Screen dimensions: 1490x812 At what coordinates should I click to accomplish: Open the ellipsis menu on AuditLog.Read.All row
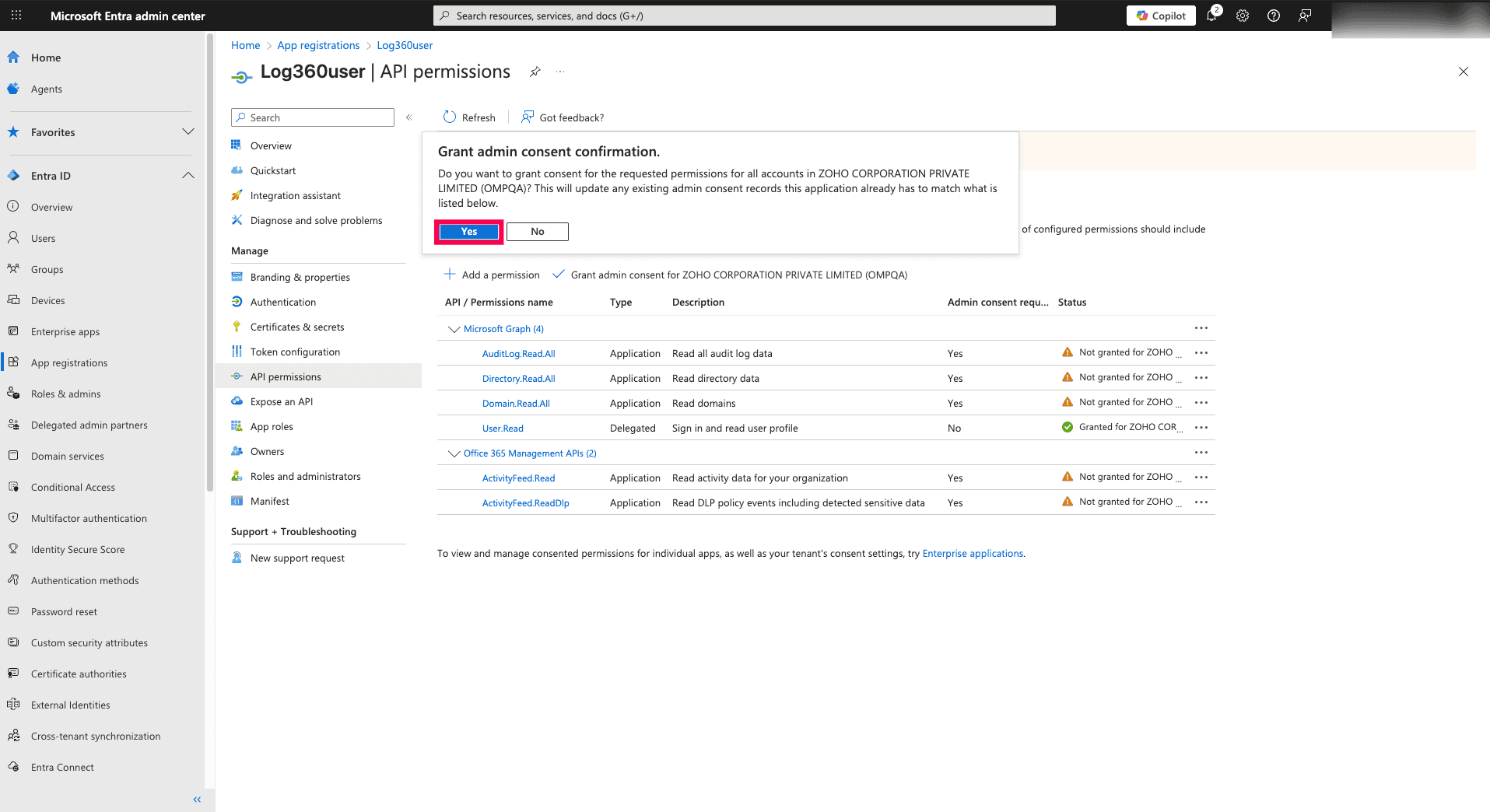(x=1201, y=352)
